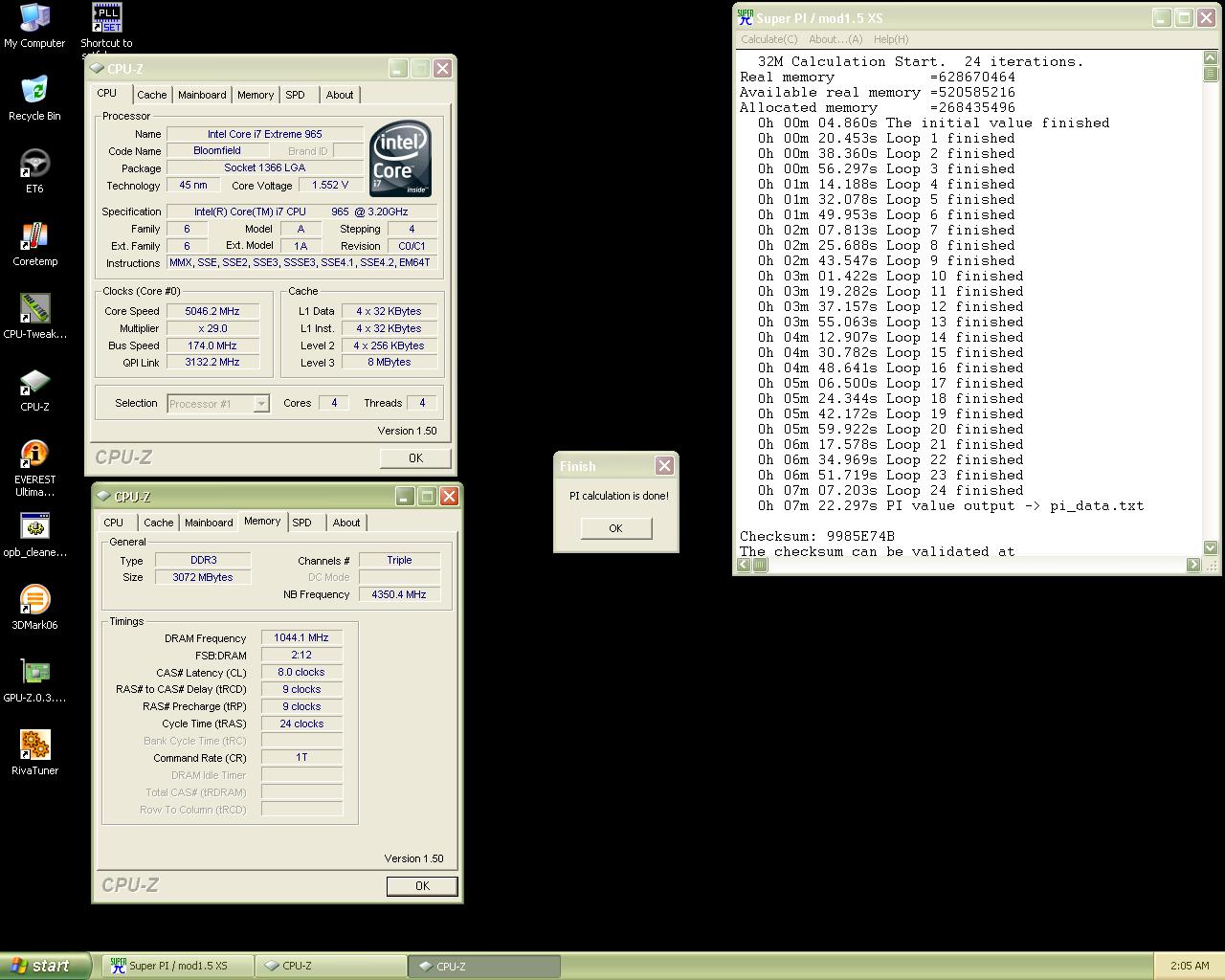Select SPD tab in lower CPU-Z window

302,523
